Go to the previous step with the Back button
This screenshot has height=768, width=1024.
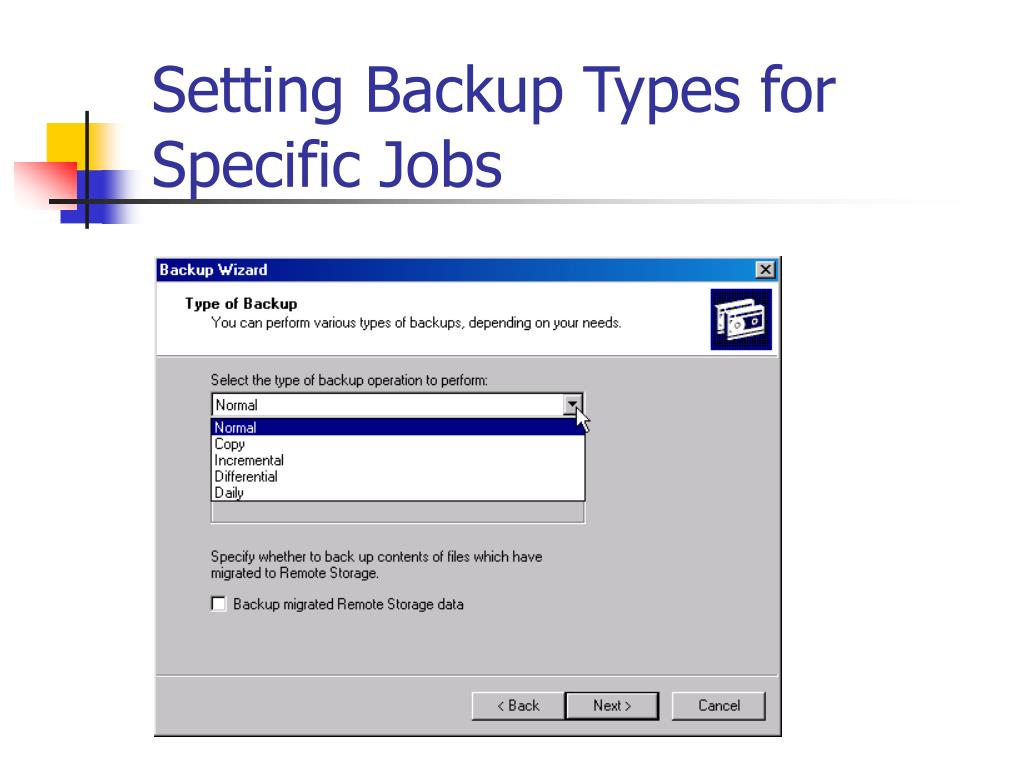click(x=518, y=706)
